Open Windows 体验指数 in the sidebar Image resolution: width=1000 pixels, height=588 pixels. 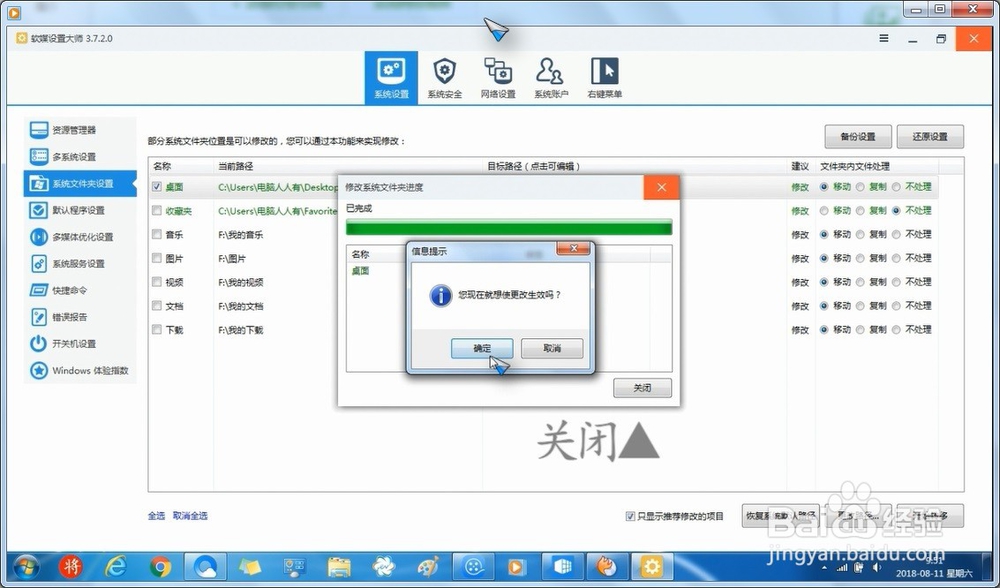pyautogui.click(x=80, y=371)
